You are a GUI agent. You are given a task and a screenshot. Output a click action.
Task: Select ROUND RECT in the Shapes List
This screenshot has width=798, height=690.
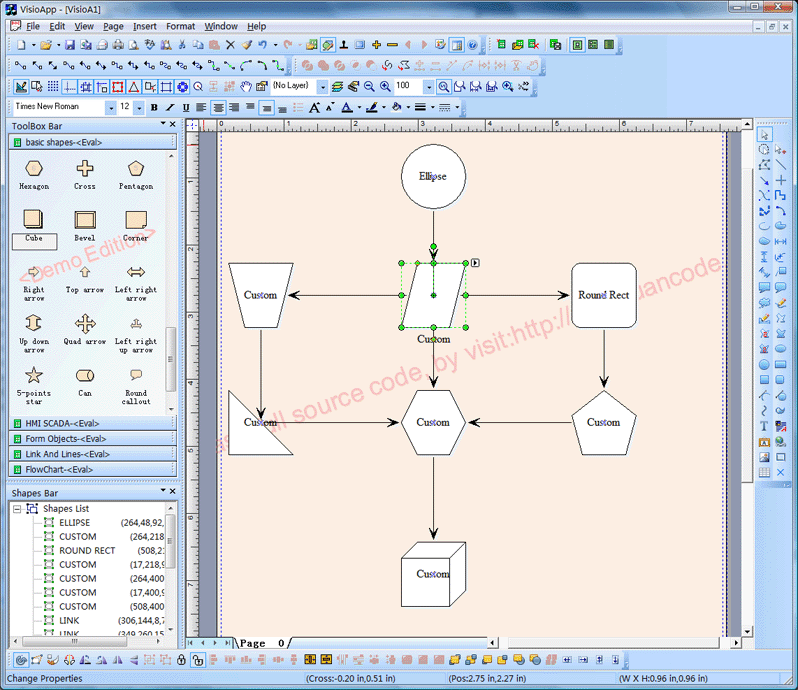click(87, 551)
